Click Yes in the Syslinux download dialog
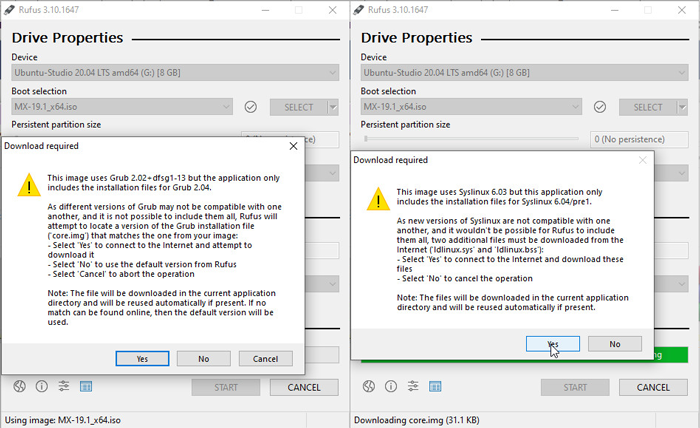 pyautogui.click(x=553, y=343)
